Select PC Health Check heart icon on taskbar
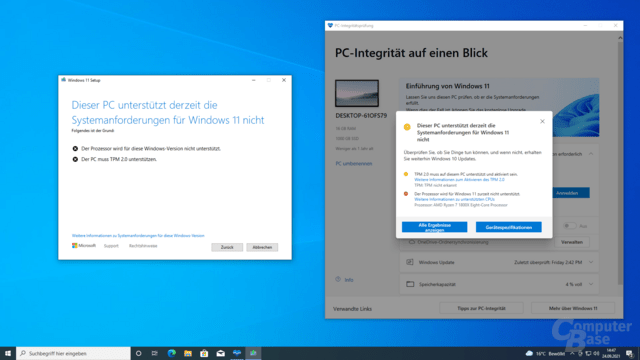640x360 pixels. [x=237, y=353]
